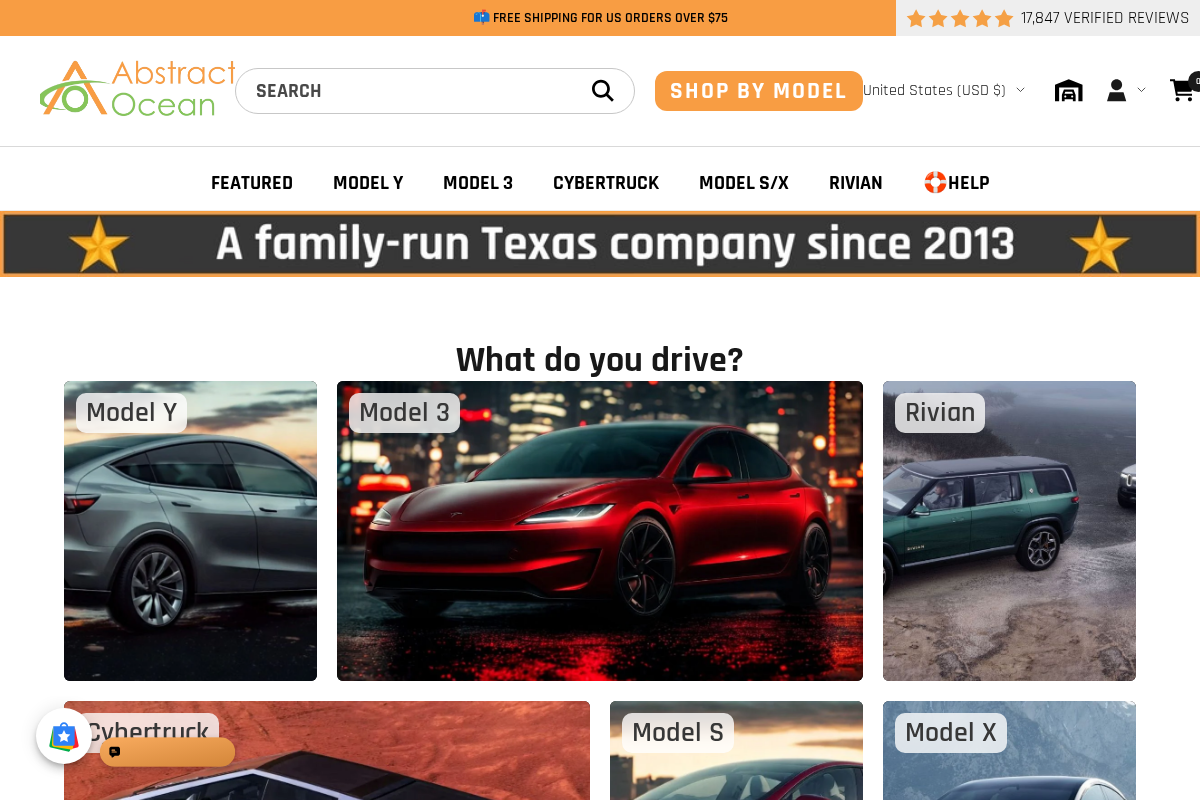Open the Featured menu item

tap(252, 183)
